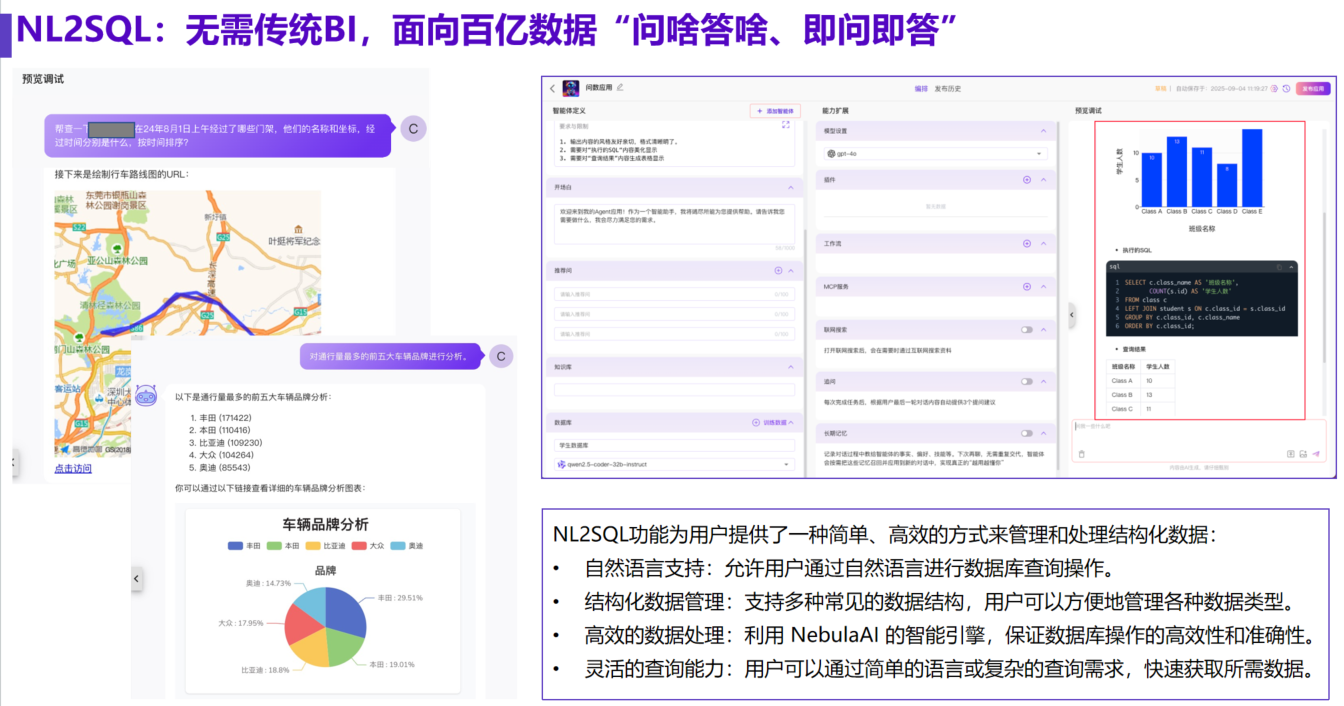Viewport: 1344px width, 706px height.
Task: Open the 点击访问 link under the map
Action: coord(73,468)
